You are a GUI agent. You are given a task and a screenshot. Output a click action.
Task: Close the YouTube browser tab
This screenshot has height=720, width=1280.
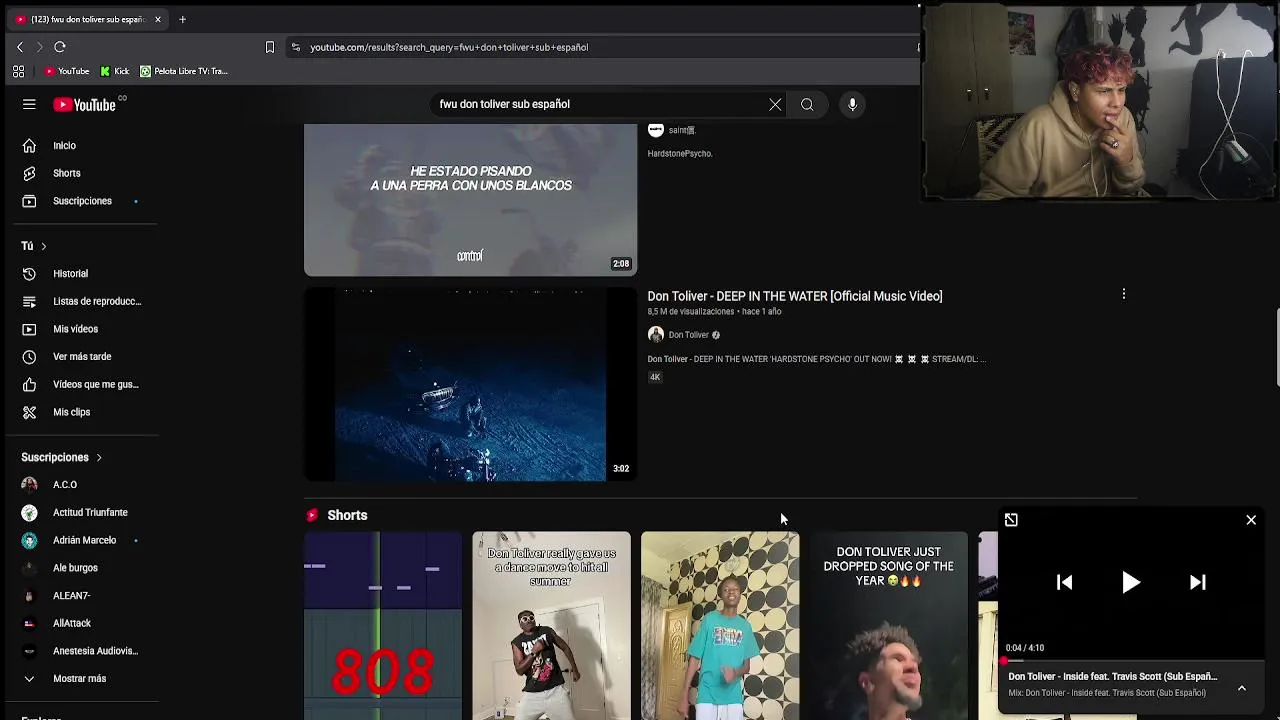click(x=157, y=19)
